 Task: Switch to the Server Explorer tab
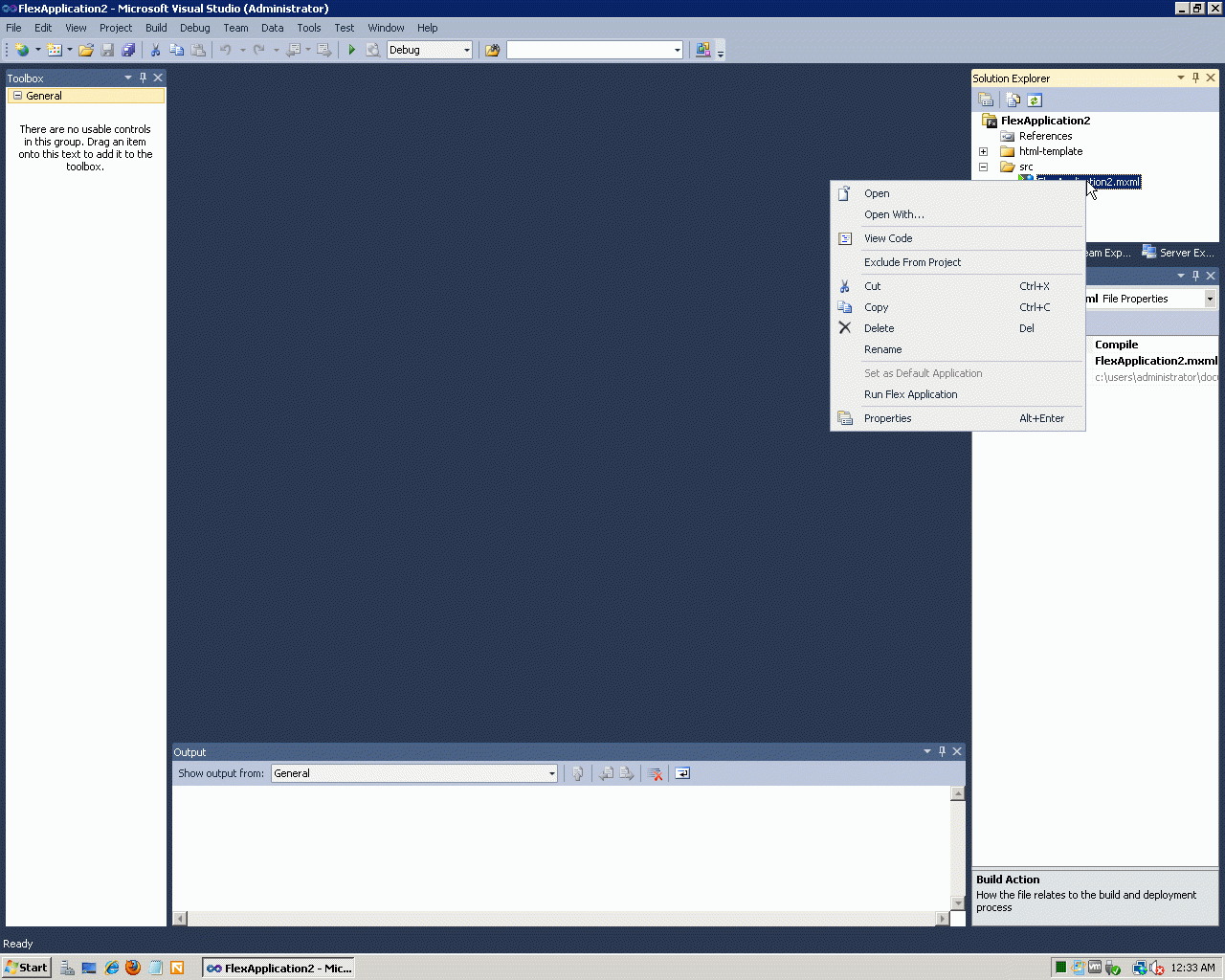[1178, 253]
